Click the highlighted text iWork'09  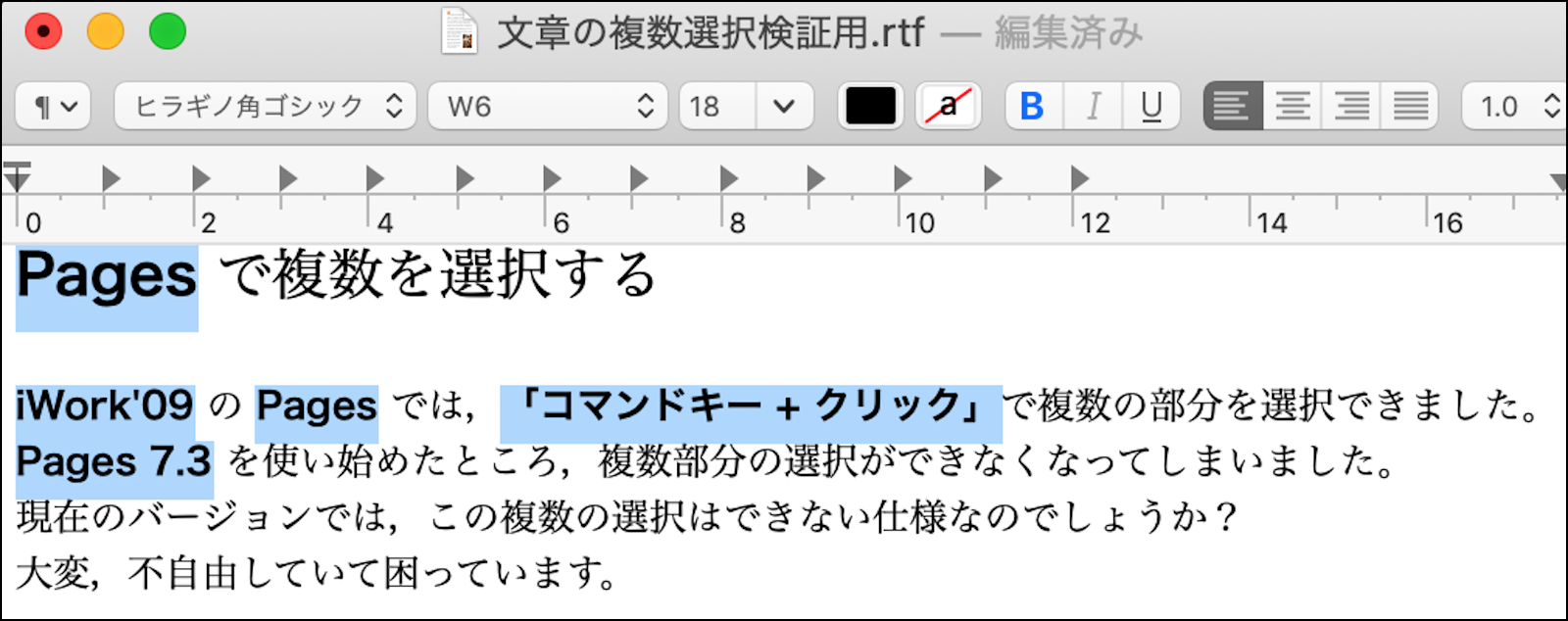pos(105,406)
